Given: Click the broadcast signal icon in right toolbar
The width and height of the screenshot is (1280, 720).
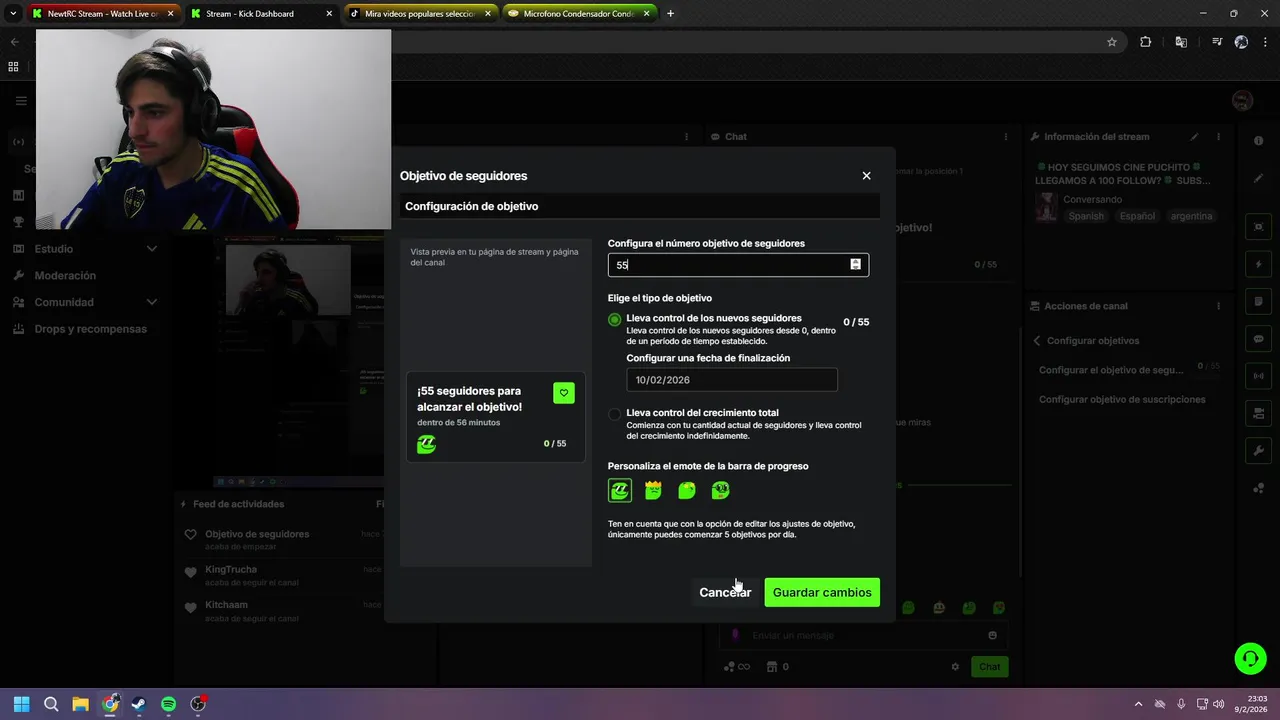Looking at the screenshot, I should [x=1258, y=377].
